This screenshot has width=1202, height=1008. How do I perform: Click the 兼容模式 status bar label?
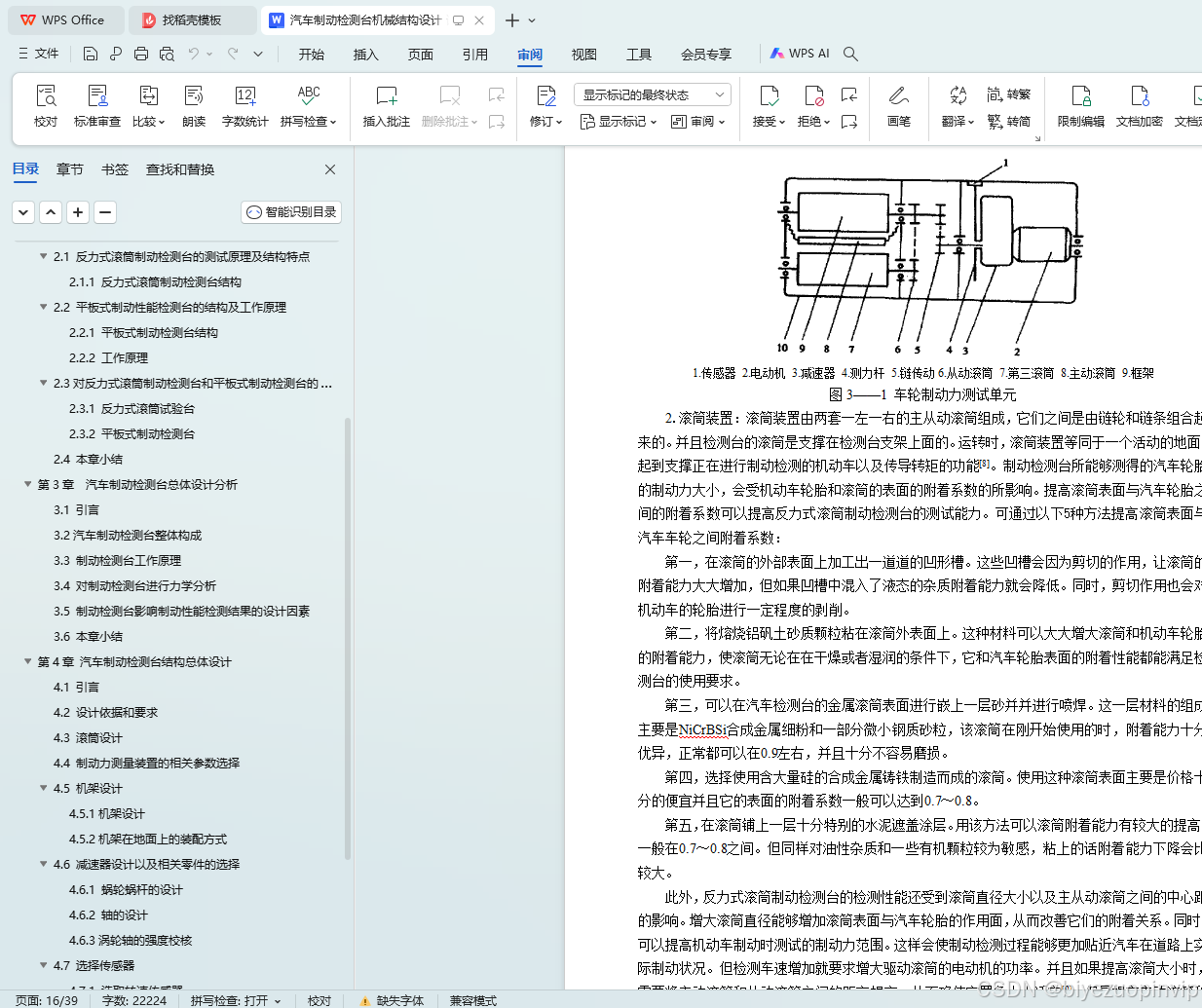coord(472,1000)
